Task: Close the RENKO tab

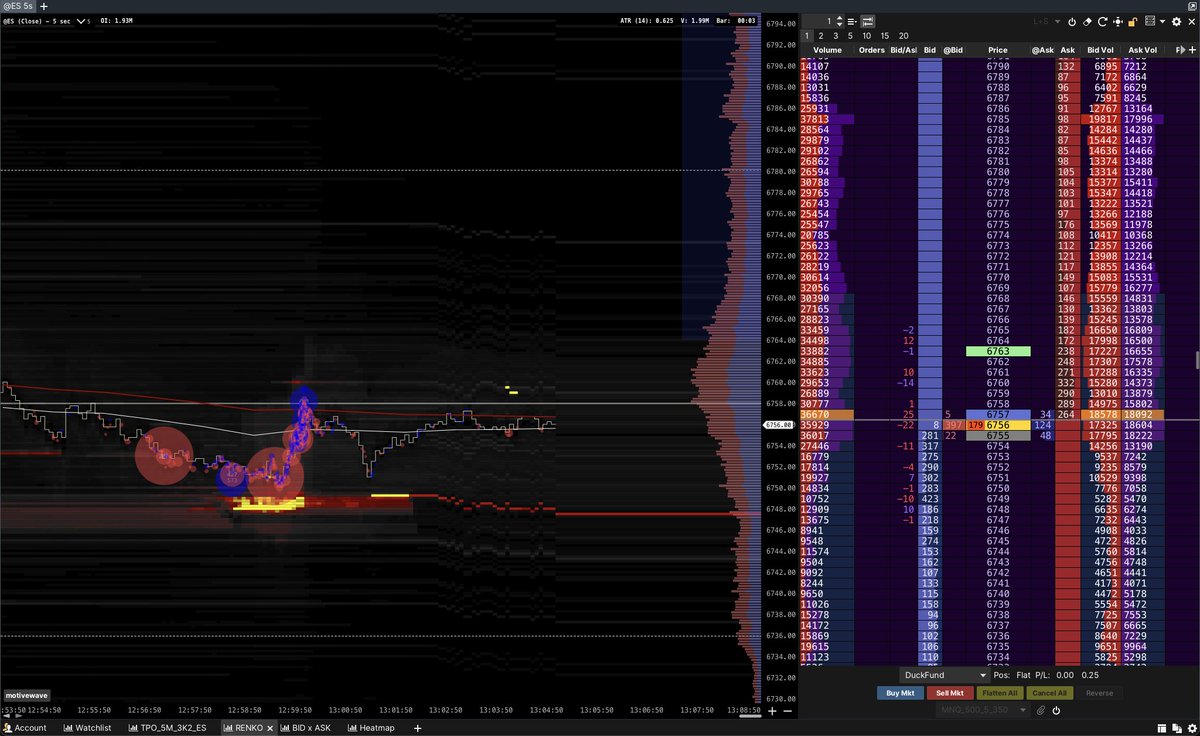Action: click(x=268, y=728)
